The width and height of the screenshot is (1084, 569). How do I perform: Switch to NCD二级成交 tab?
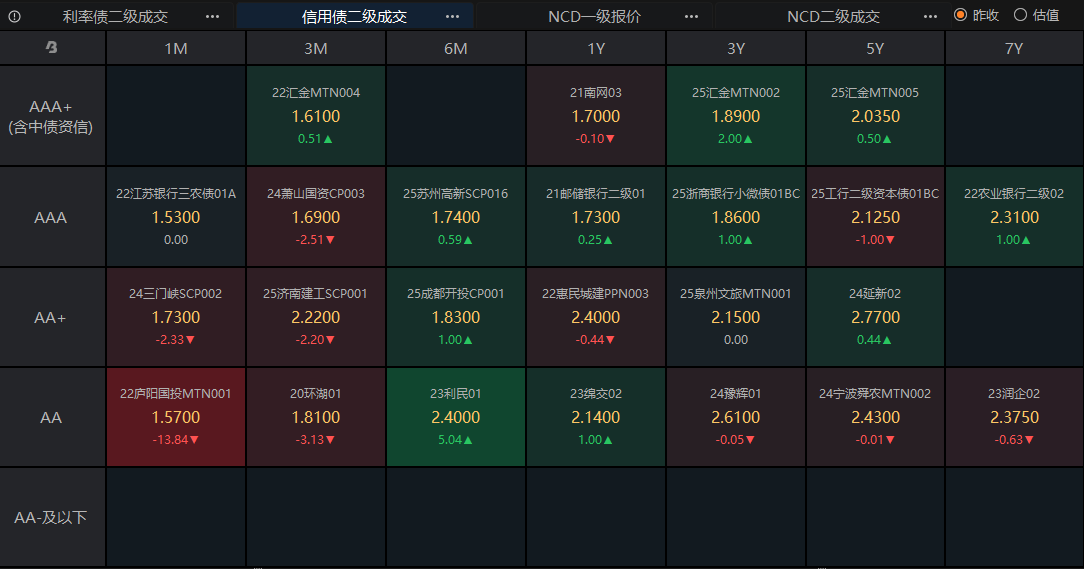(x=833, y=17)
